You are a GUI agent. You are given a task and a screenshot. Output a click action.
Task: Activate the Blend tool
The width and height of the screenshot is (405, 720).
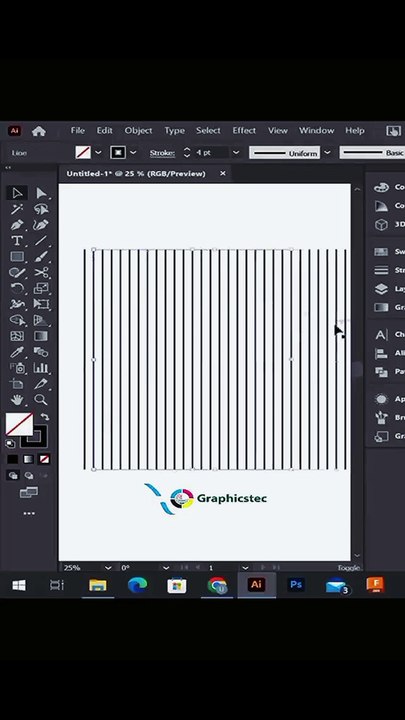[41, 352]
